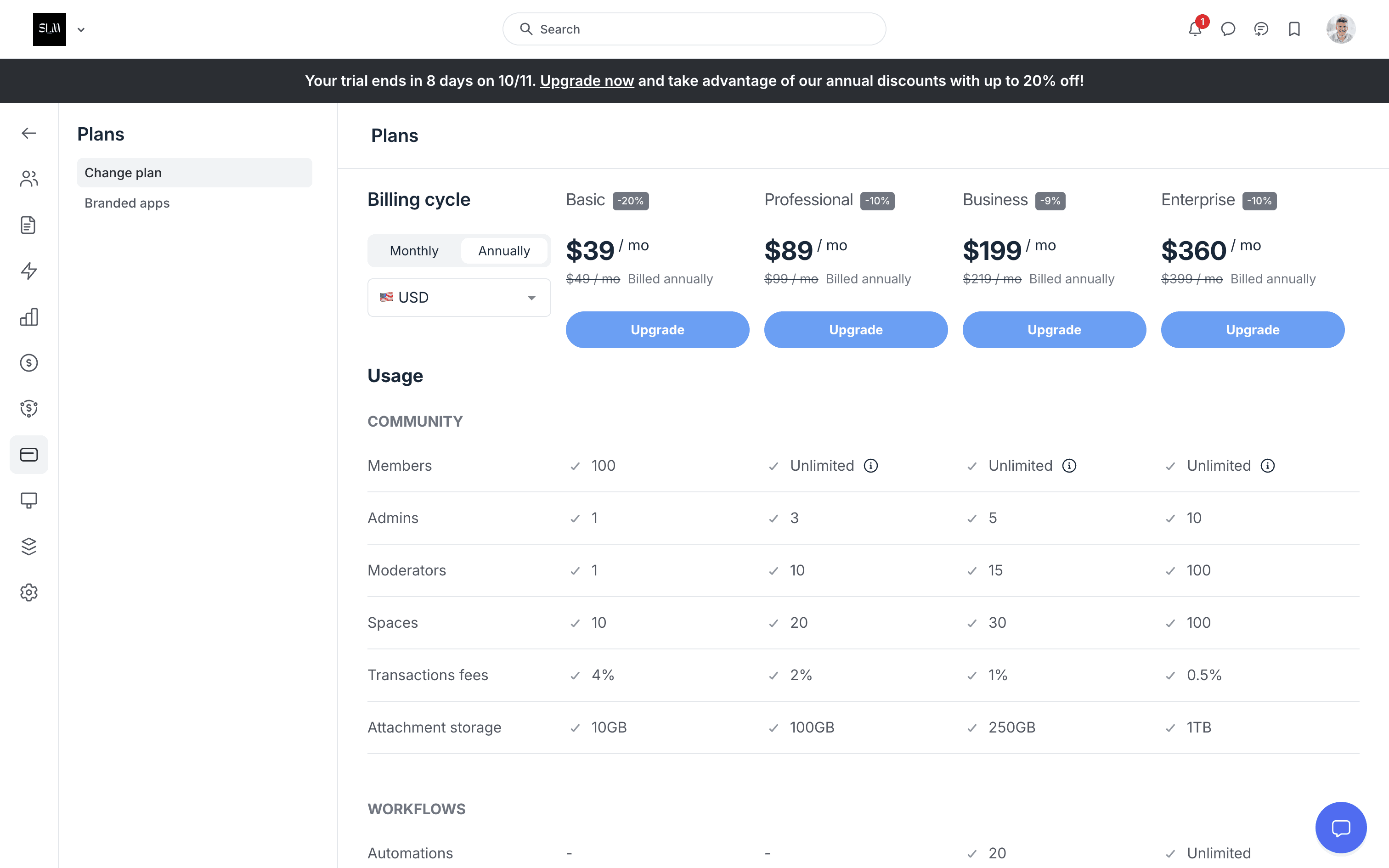Select the lightning activity icon in sidebar

pos(28,271)
